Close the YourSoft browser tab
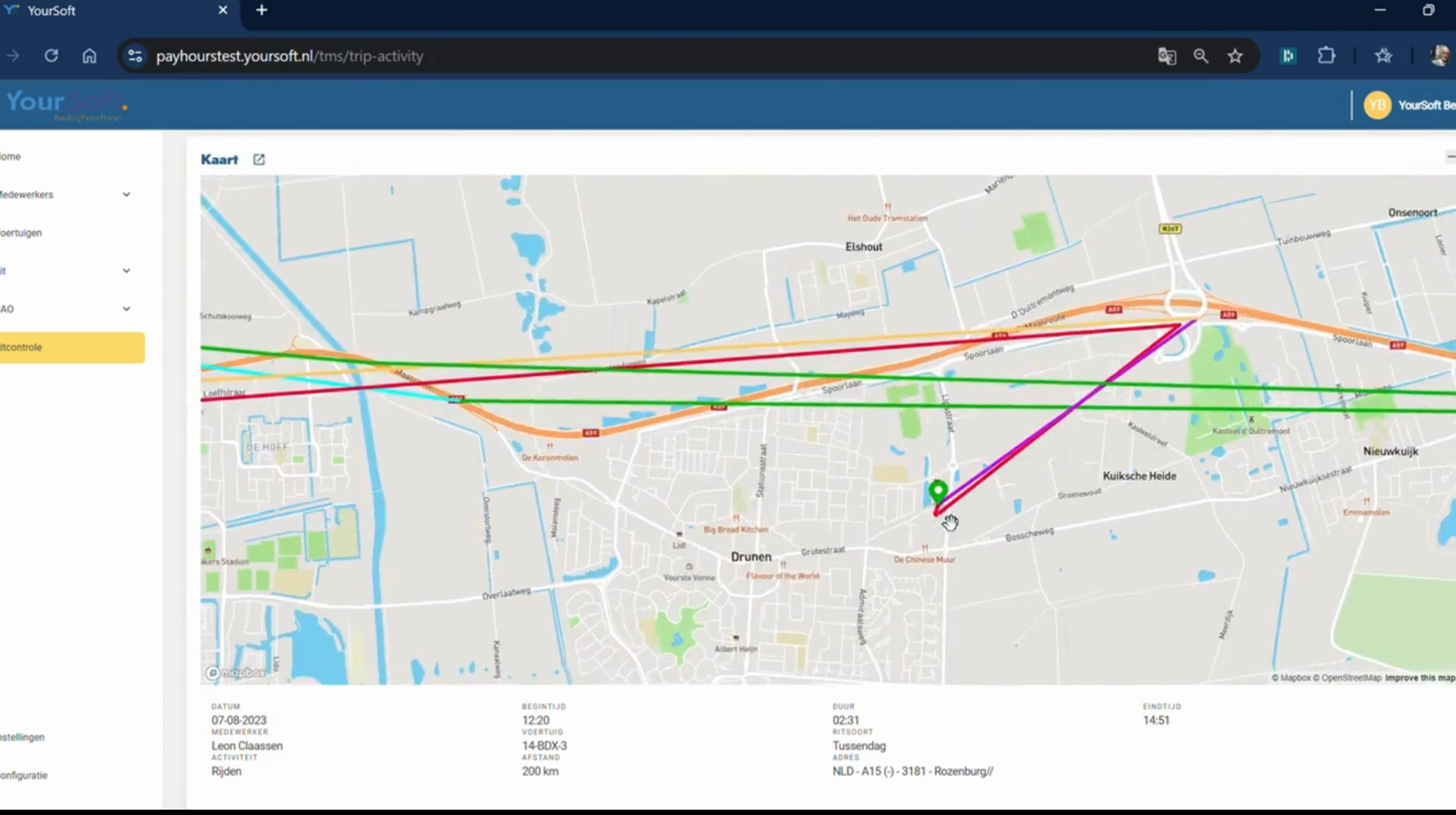 (x=223, y=11)
